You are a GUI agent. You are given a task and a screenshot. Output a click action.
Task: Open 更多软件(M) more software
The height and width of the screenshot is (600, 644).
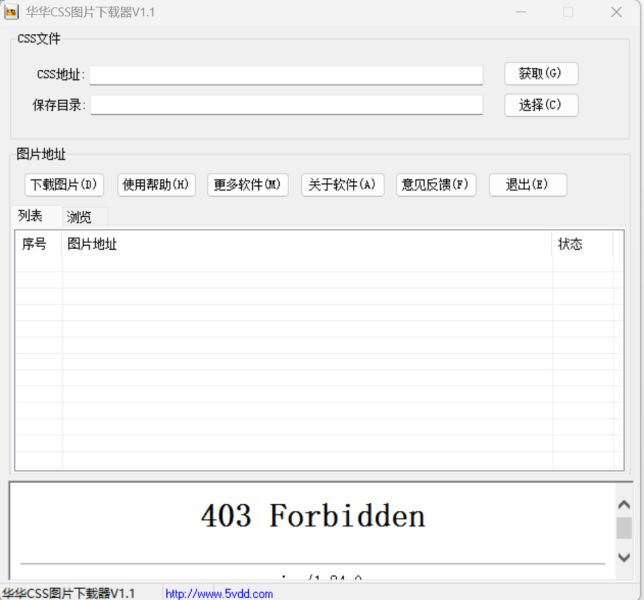point(248,185)
